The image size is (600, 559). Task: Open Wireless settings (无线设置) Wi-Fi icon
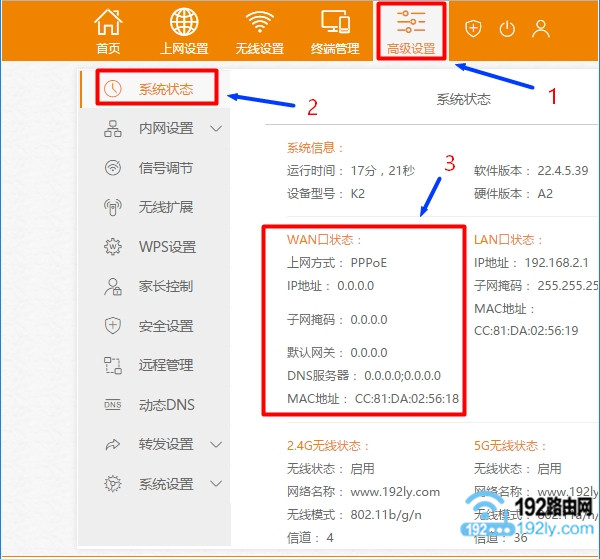[x=260, y=23]
